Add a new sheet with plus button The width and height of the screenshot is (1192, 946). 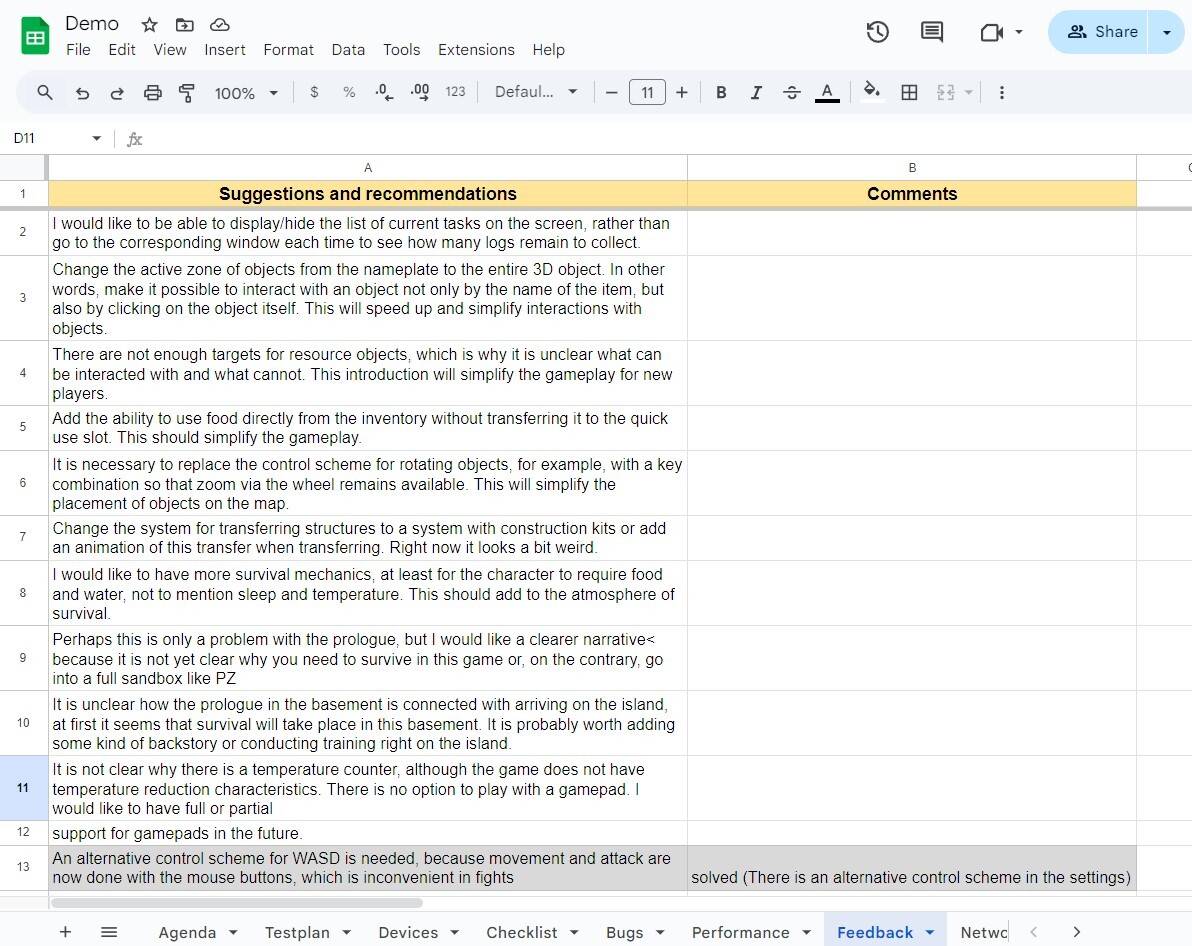click(65, 932)
